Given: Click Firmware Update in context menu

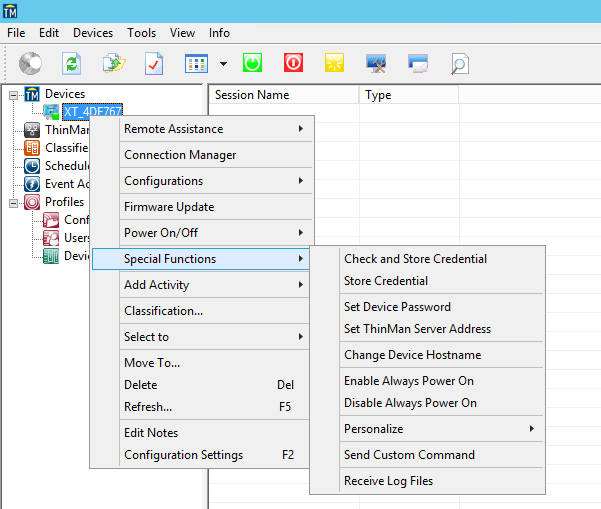Looking at the screenshot, I should [x=169, y=207].
